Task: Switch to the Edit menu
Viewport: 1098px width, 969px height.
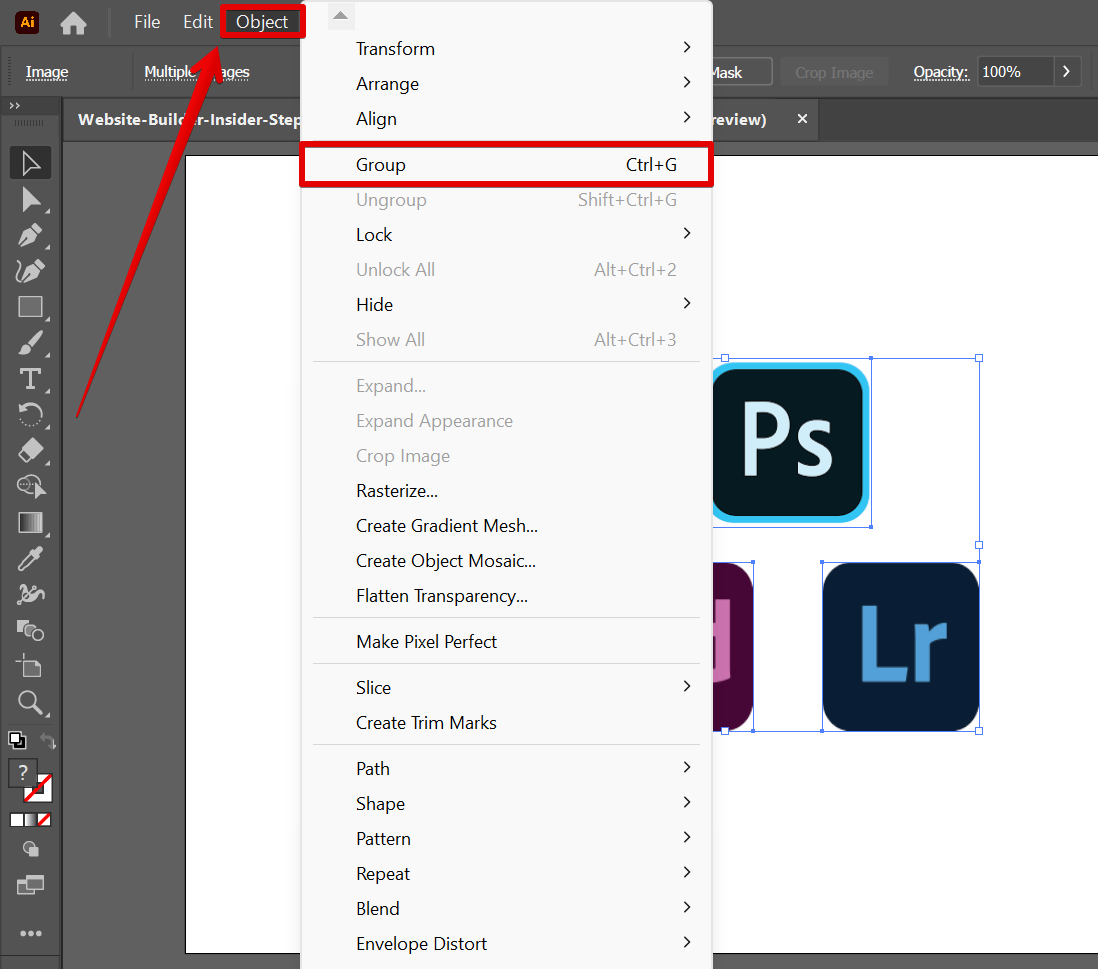Action: [197, 21]
